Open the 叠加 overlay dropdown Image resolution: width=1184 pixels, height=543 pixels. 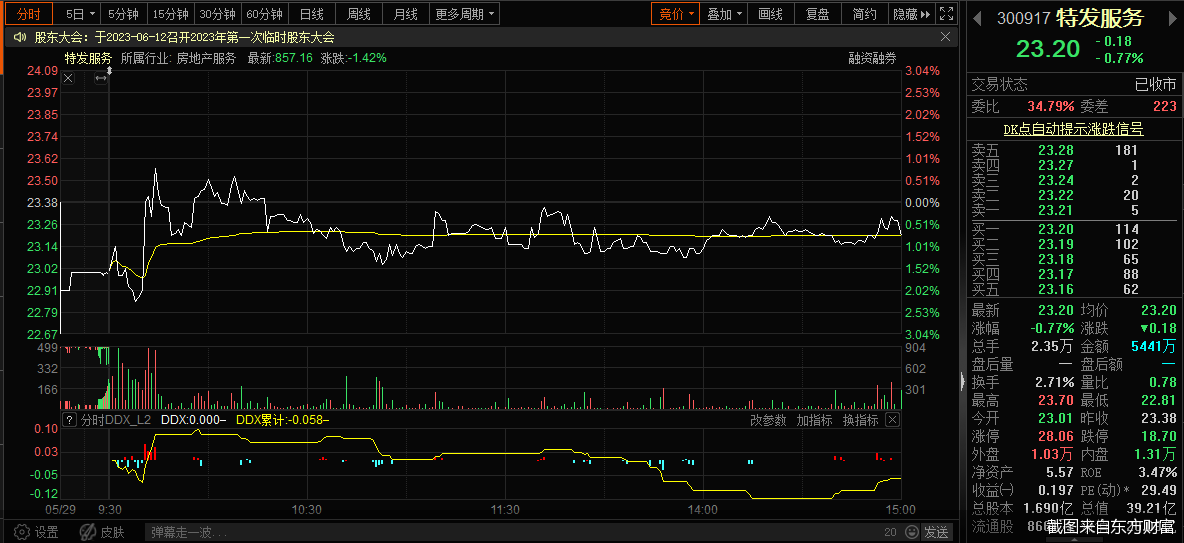tap(724, 14)
